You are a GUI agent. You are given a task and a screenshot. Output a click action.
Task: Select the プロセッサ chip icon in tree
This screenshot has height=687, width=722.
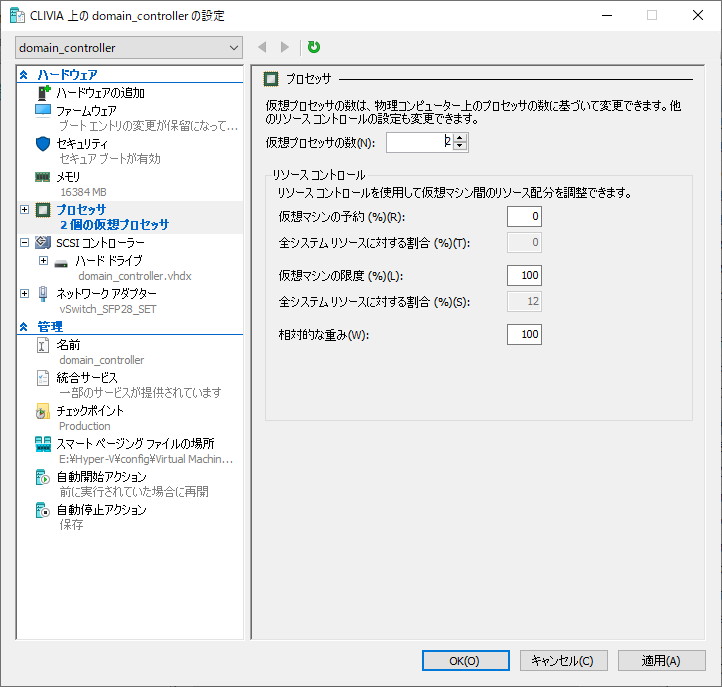(43, 210)
